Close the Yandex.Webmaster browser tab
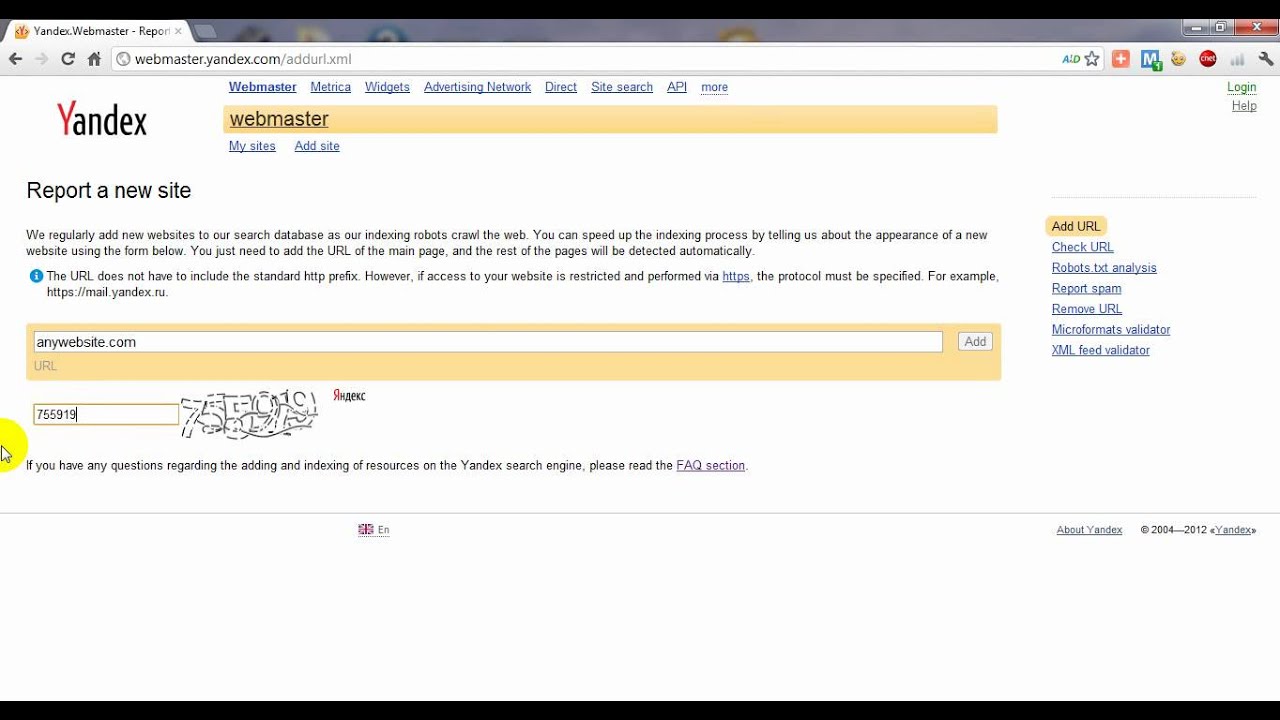This screenshot has height=720, width=1280. (178, 31)
